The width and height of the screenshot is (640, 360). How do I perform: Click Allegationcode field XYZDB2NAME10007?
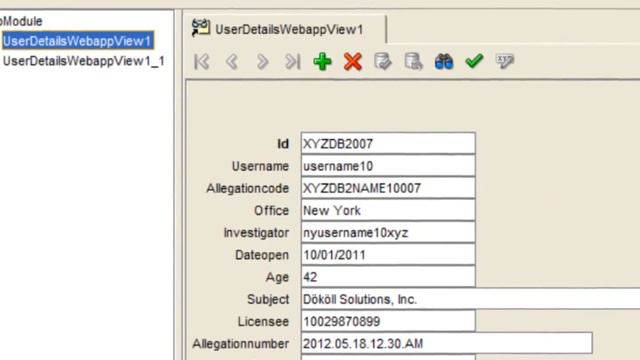tap(388, 188)
